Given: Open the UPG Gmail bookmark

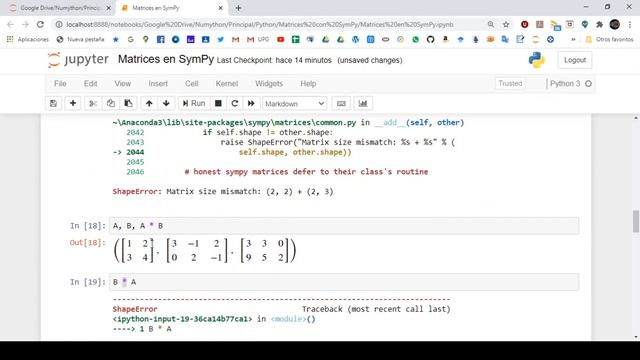Looking at the screenshot, I should tap(258, 40).
